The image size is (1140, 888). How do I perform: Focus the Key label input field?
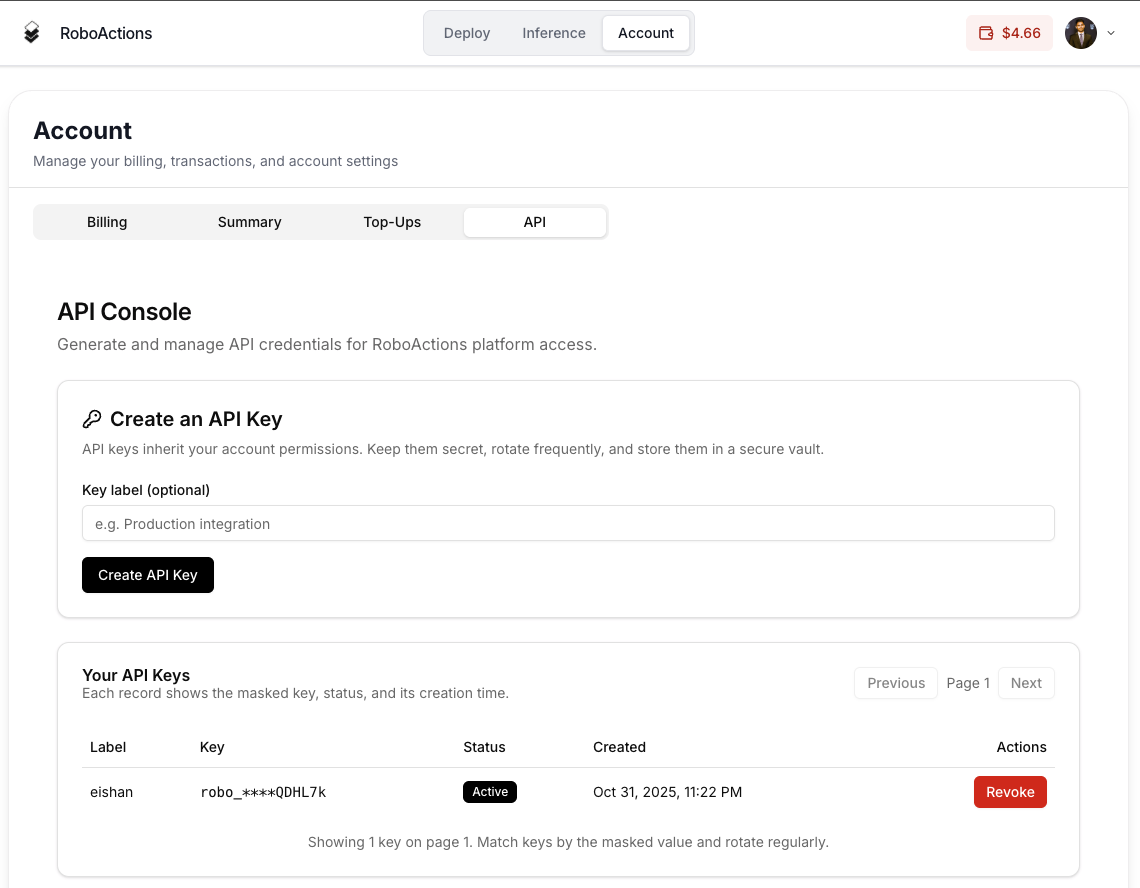click(x=568, y=524)
